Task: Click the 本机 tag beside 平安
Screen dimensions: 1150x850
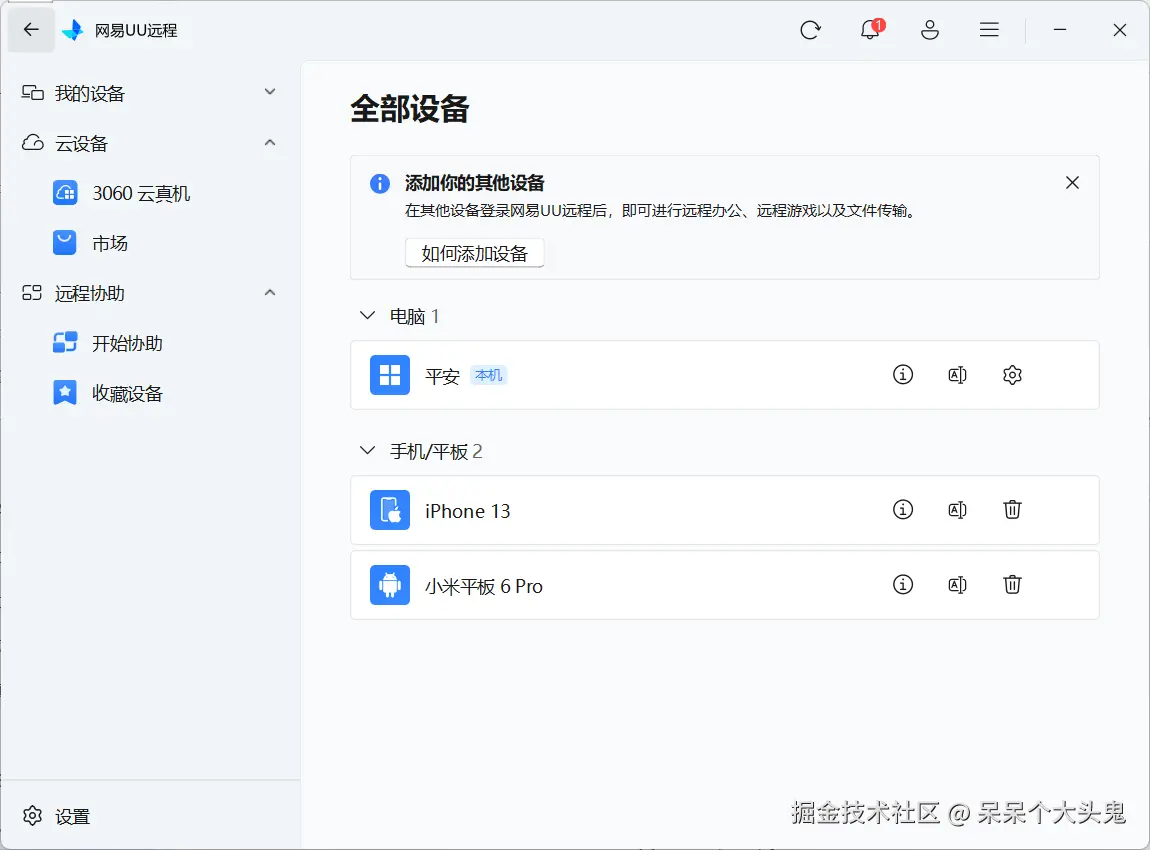Action: coord(488,375)
